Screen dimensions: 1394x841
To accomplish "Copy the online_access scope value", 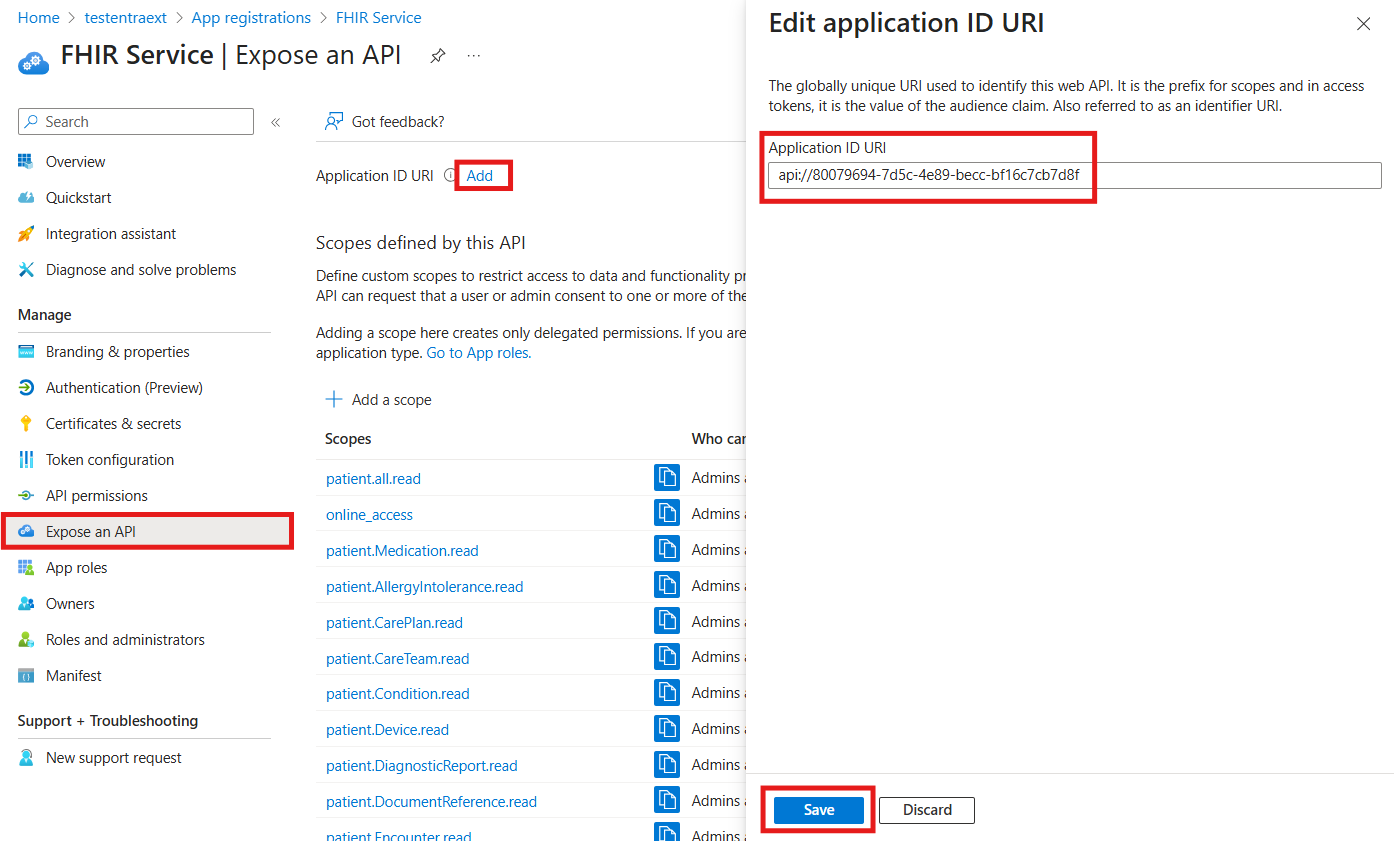I will pos(667,513).
